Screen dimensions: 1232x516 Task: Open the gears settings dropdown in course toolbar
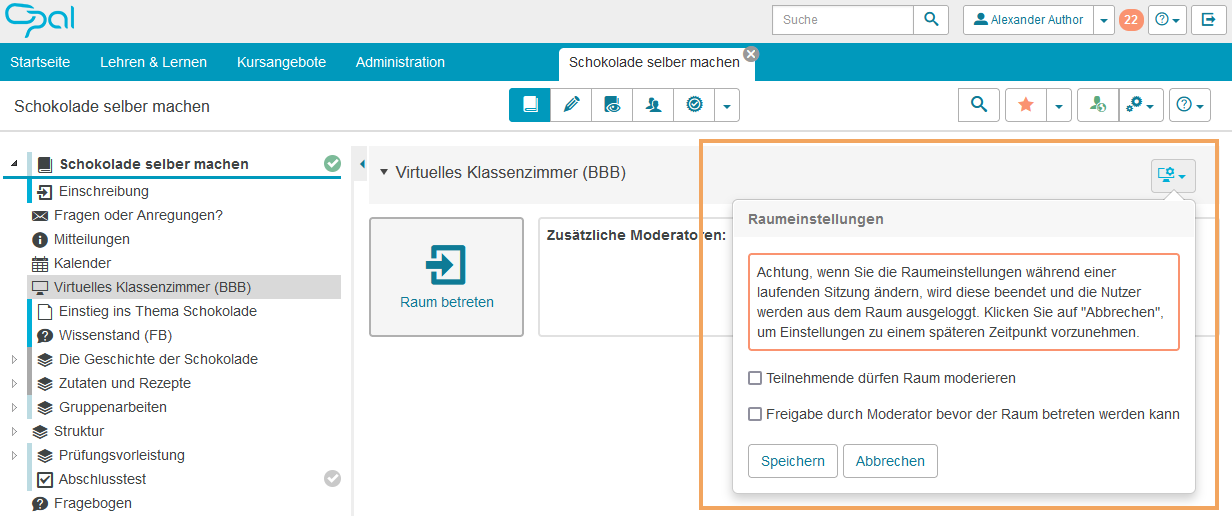[1141, 104]
